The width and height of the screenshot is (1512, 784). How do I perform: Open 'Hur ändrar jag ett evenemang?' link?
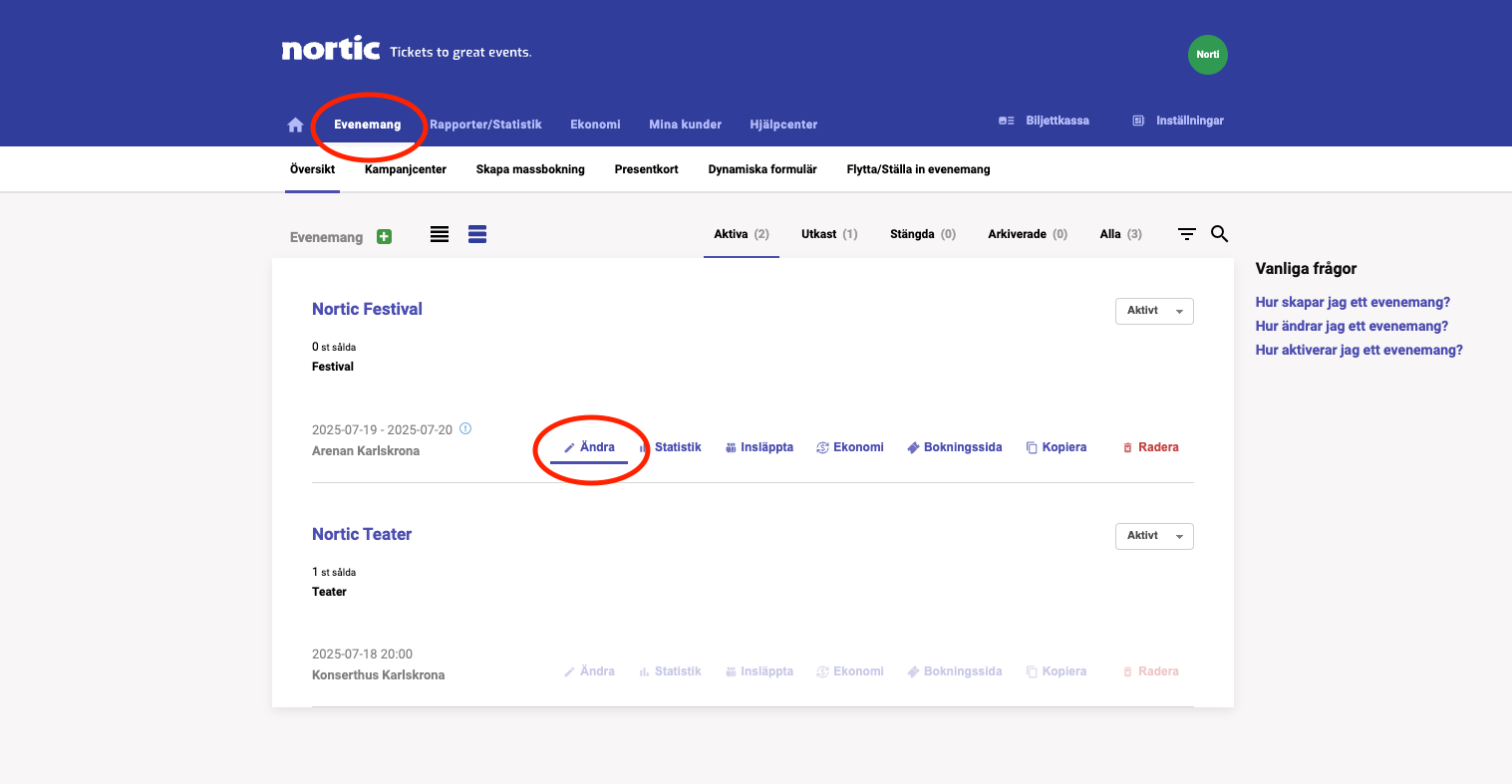point(1352,326)
